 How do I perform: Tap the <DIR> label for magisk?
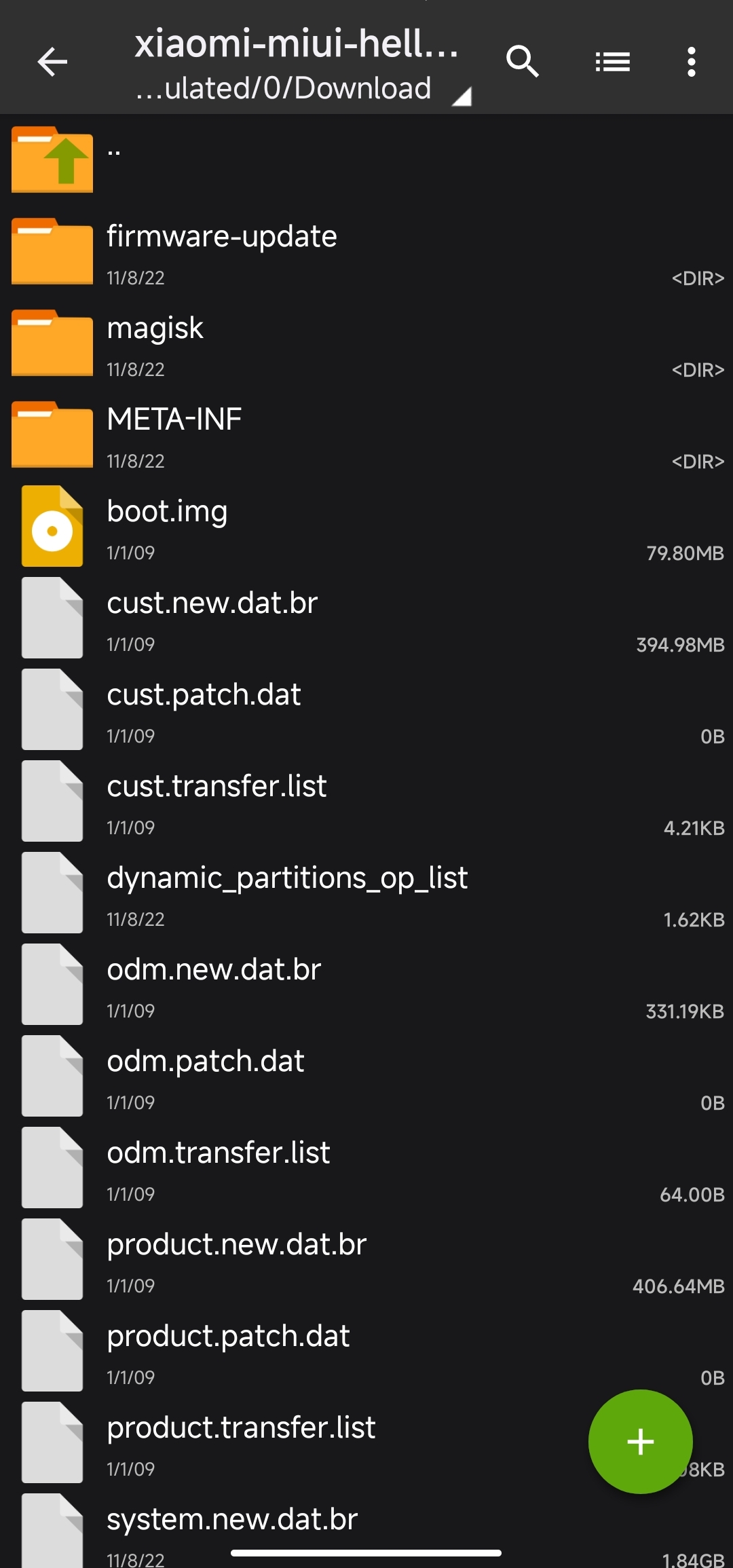698,370
